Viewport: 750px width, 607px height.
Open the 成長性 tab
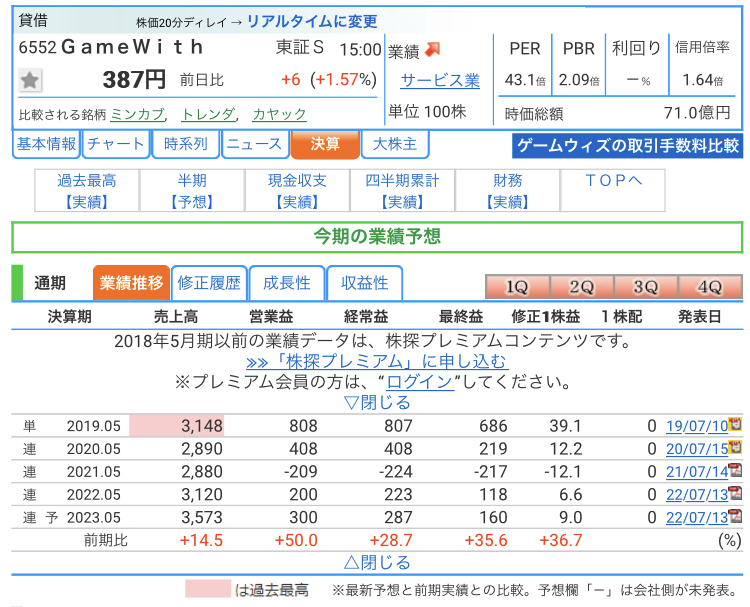click(287, 283)
